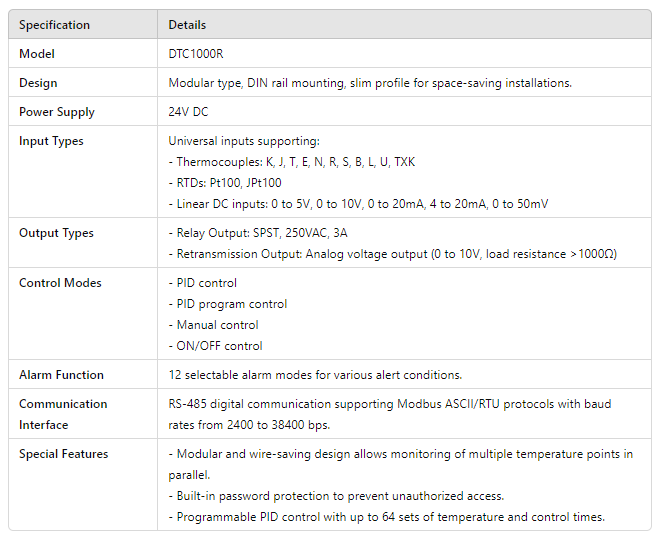This screenshot has width=659, height=537.
Task: Select the Design row label
Action: [38, 83]
